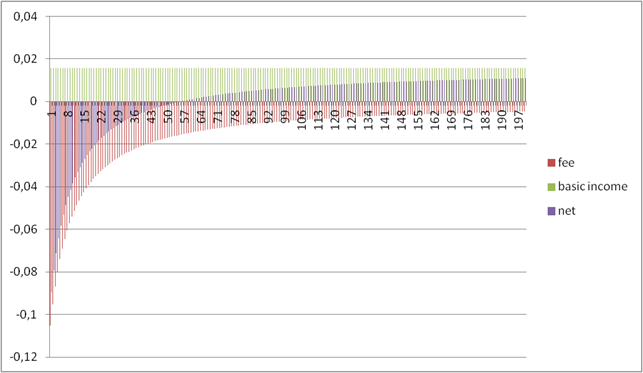The image size is (643, 373).
Task: Select the "basic income" legend label
Action: (x=593, y=186)
